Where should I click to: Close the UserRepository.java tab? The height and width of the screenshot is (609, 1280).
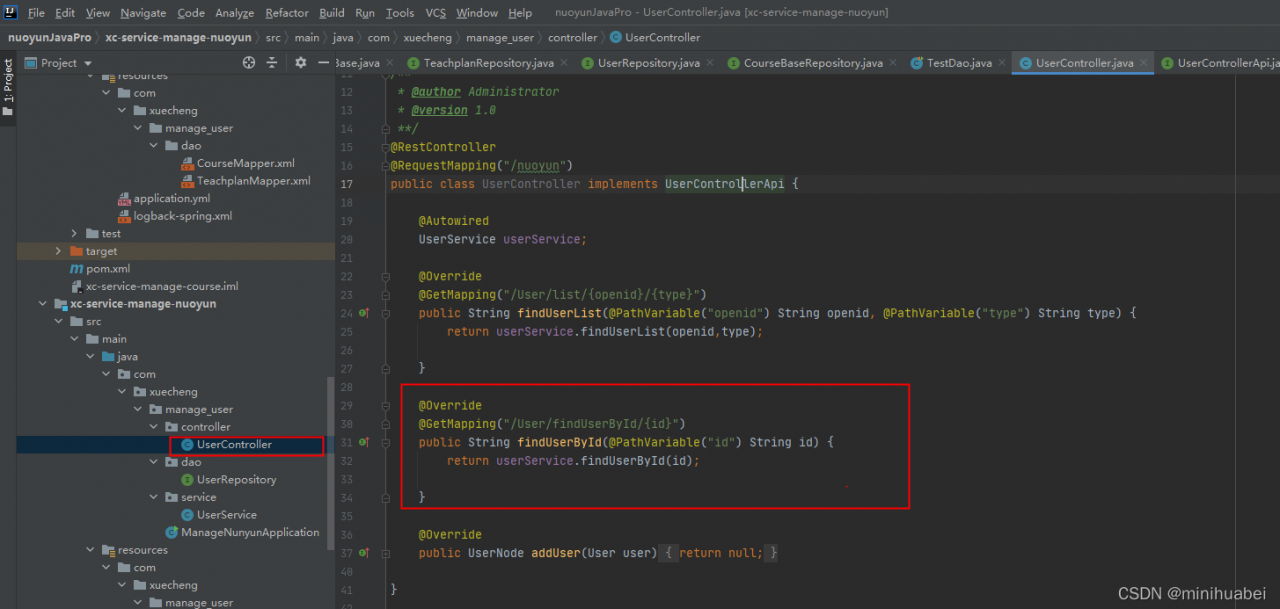(x=710, y=63)
